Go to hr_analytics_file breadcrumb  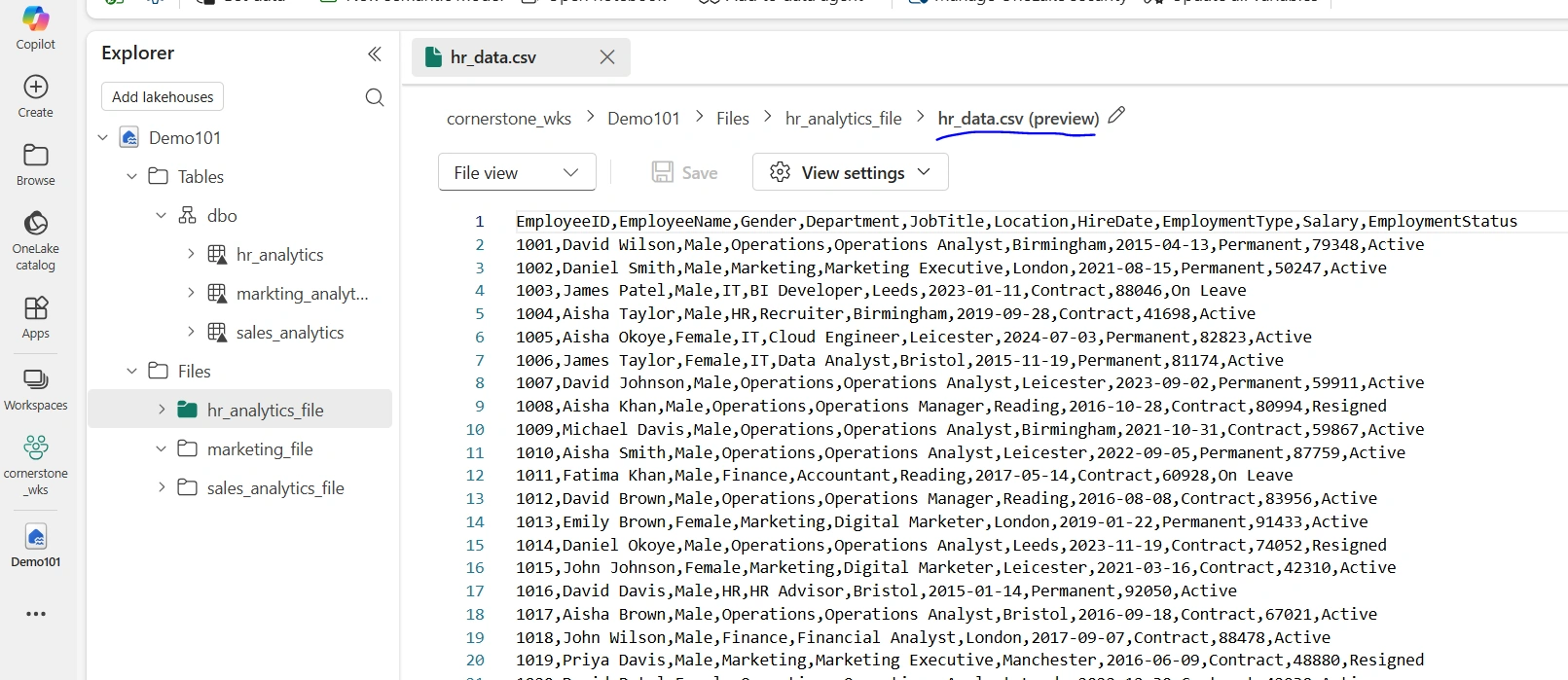tap(844, 119)
